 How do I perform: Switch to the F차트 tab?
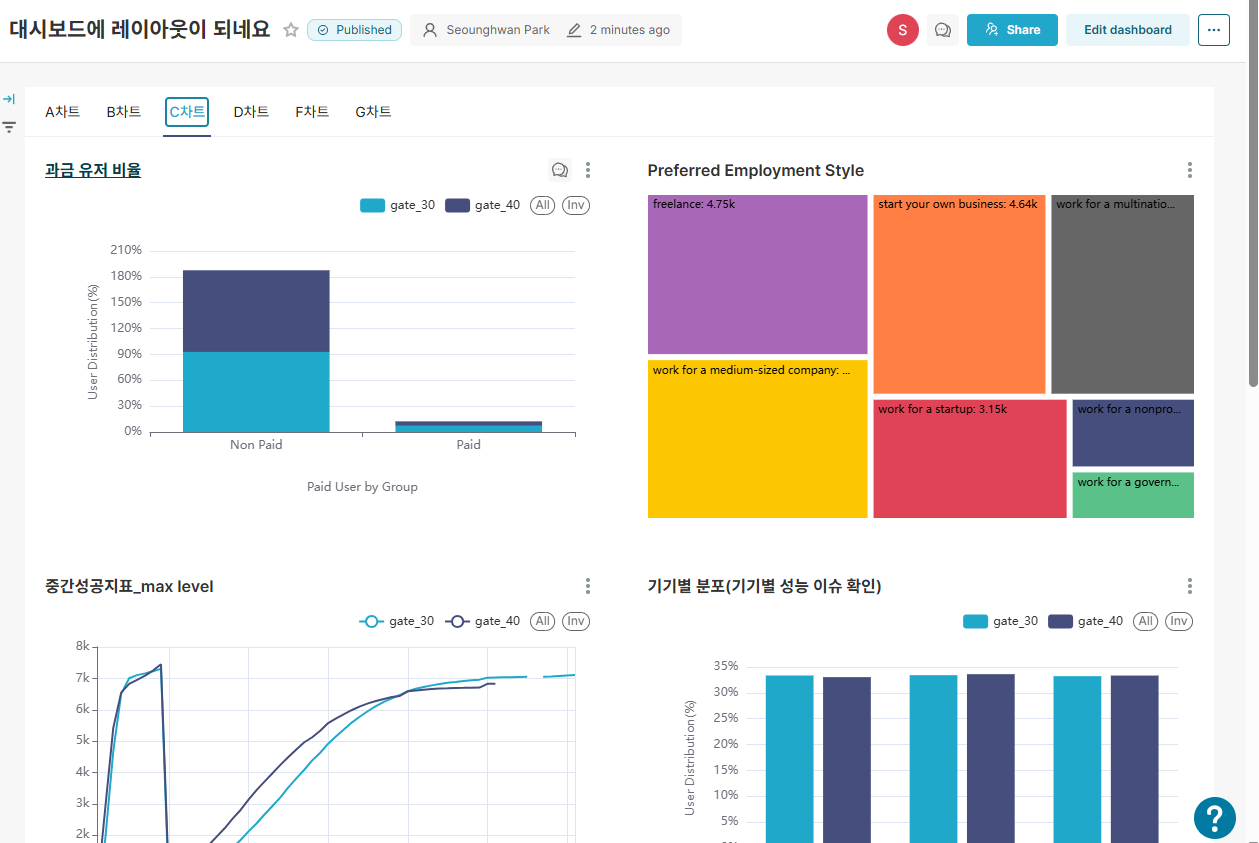[x=312, y=112]
